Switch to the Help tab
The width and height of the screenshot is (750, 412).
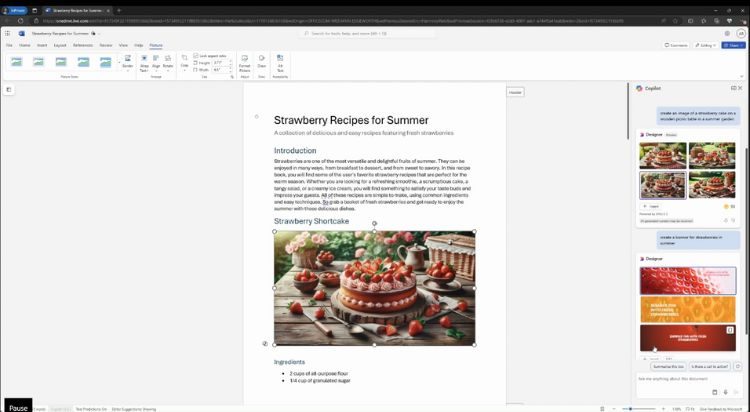click(139, 45)
